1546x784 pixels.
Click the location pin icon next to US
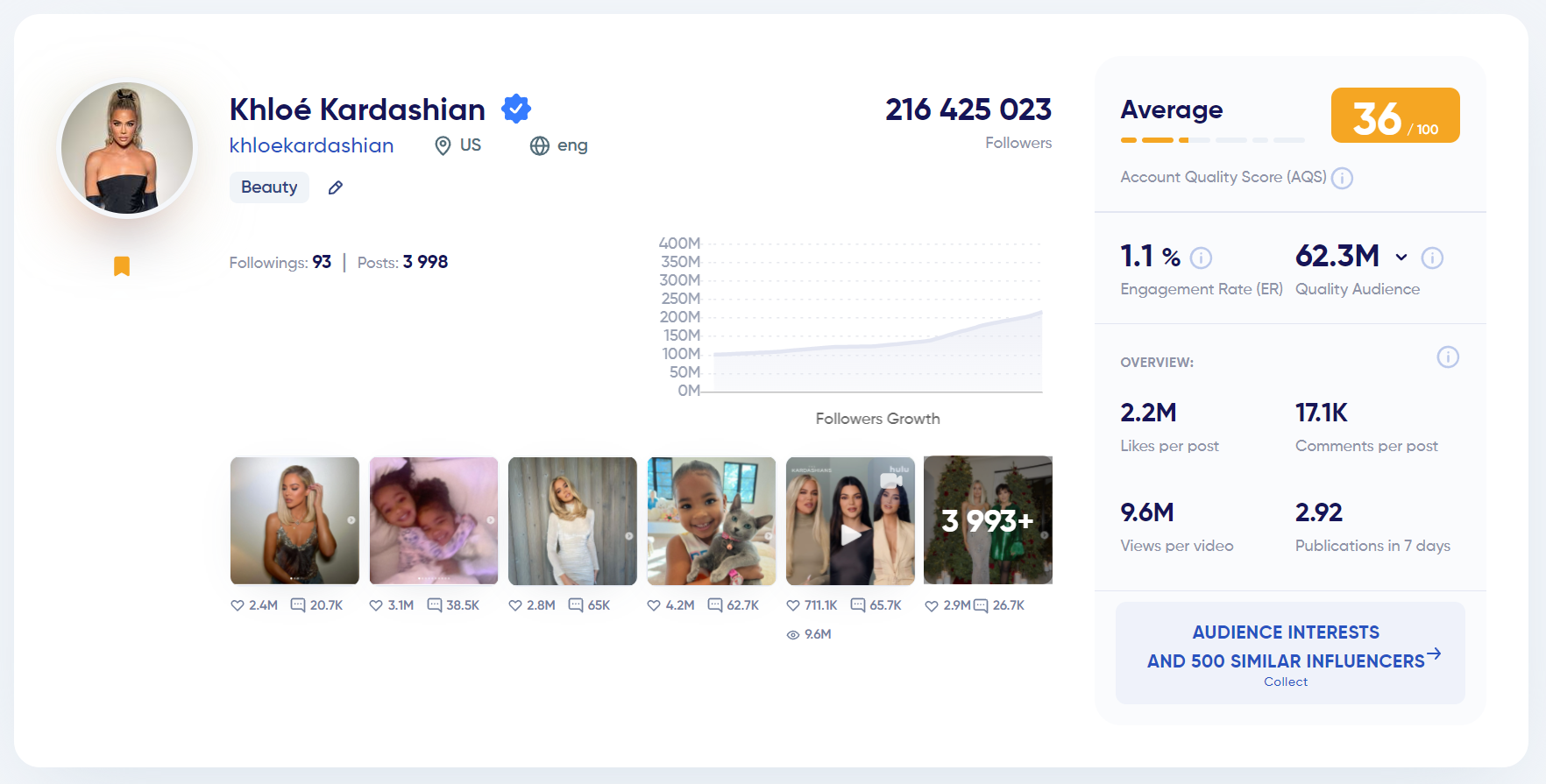443,145
